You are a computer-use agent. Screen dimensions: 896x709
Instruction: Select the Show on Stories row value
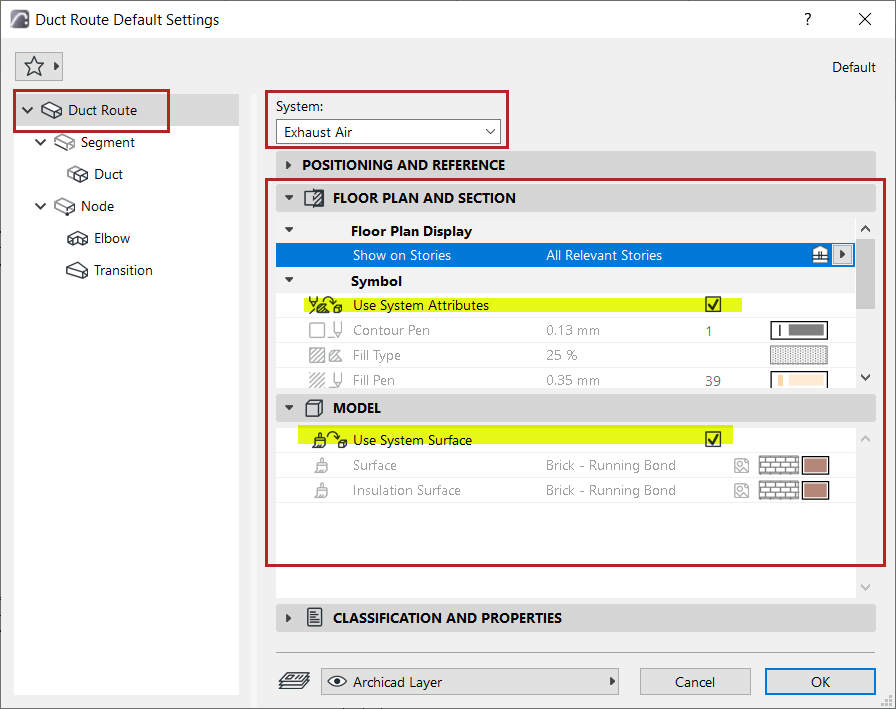point(604,255)
